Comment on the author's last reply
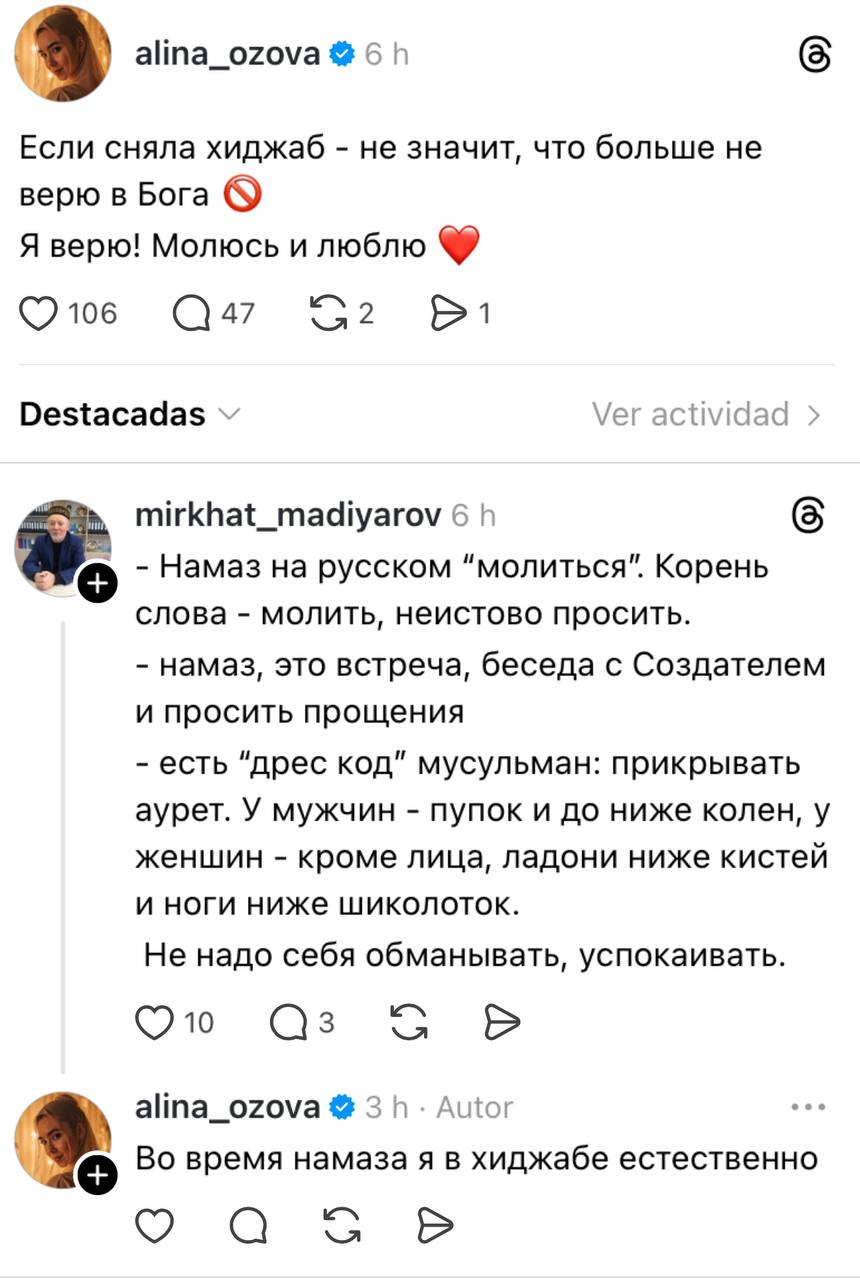The height and width of the screenshot is (1280, 860). coord(245,1225)
